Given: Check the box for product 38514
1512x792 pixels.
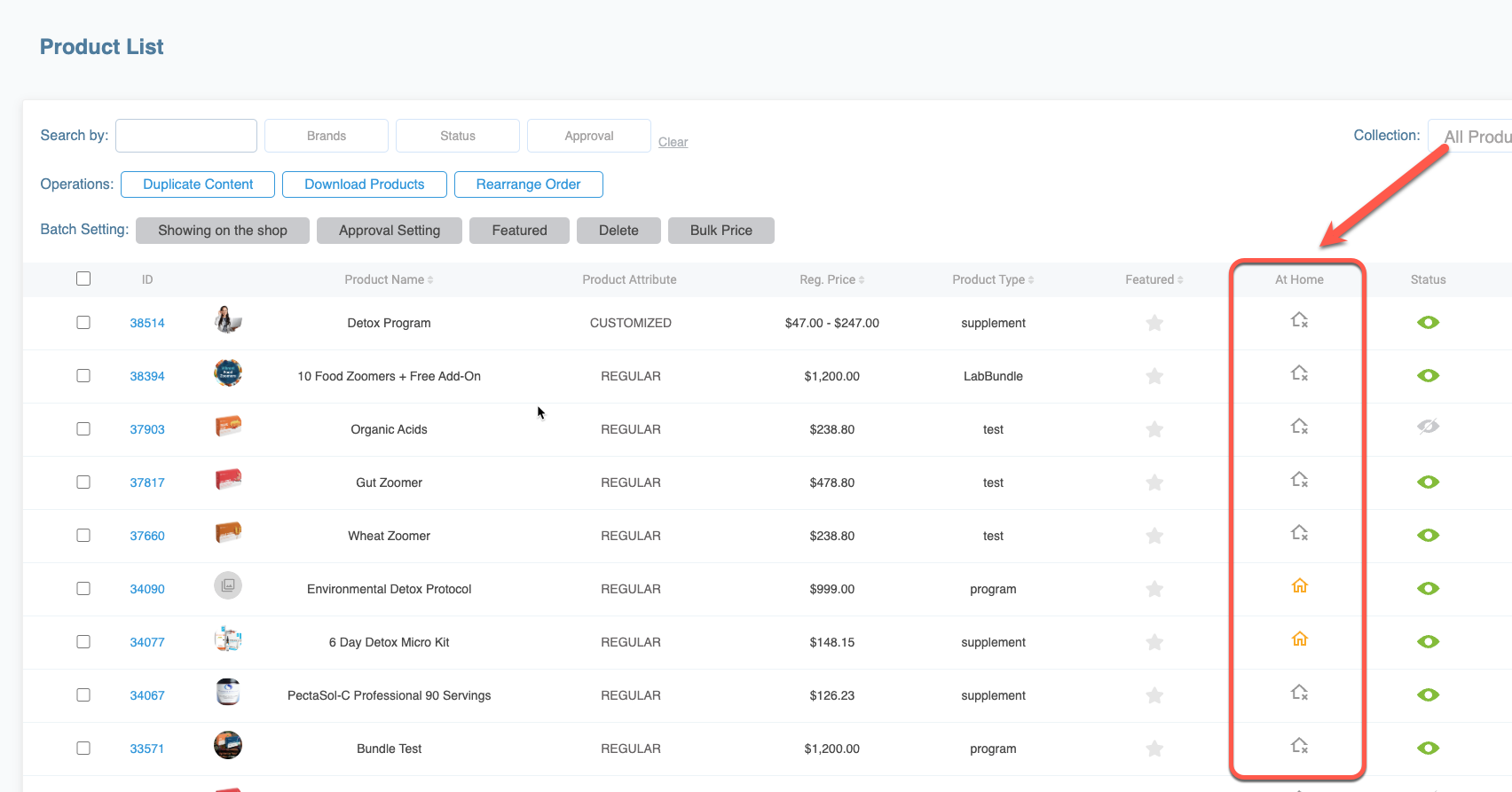Looking at the screenshot, I should point(83,323).
